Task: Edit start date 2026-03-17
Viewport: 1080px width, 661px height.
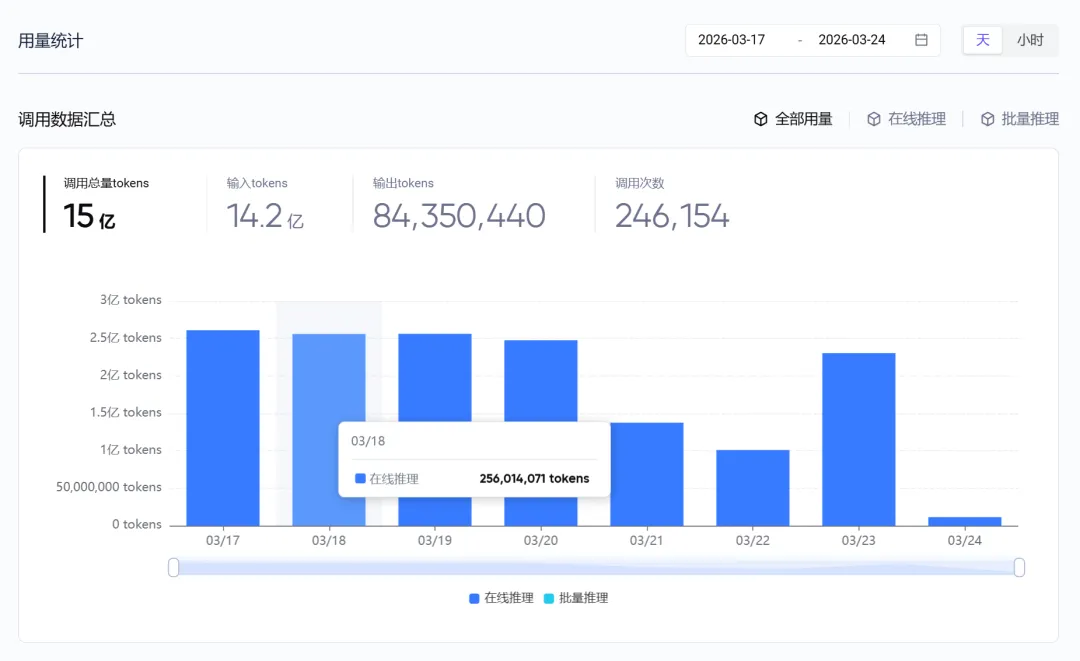Action: (731, 40)
